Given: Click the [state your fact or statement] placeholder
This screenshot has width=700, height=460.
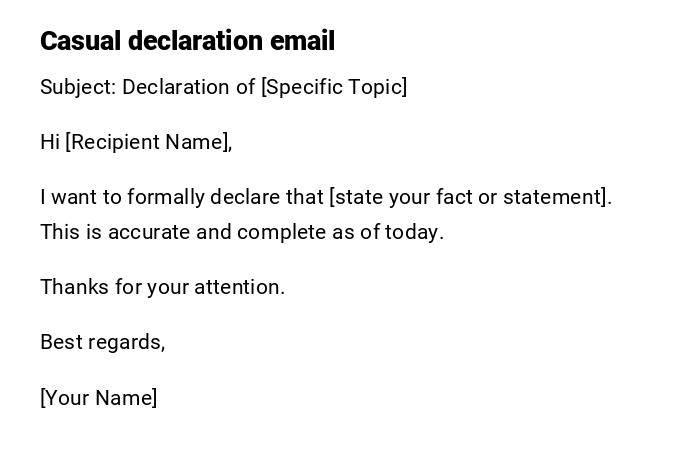Looking at the screenshot, I should [x=468, y=197].
